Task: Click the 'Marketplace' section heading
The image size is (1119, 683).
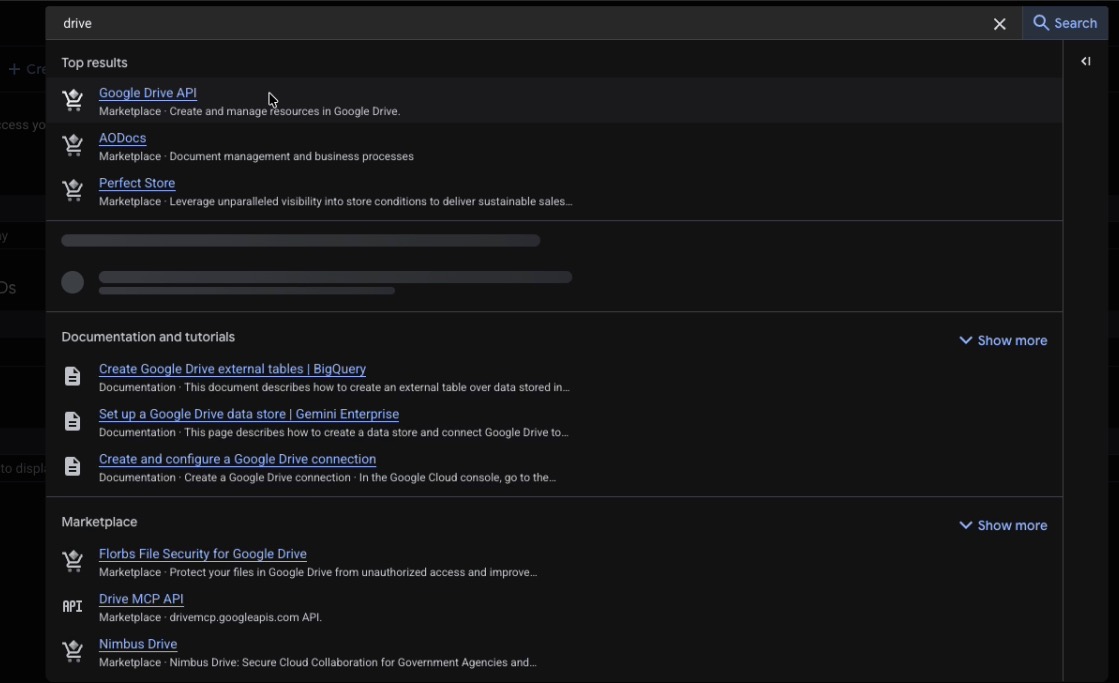Action: coord(99,522)
